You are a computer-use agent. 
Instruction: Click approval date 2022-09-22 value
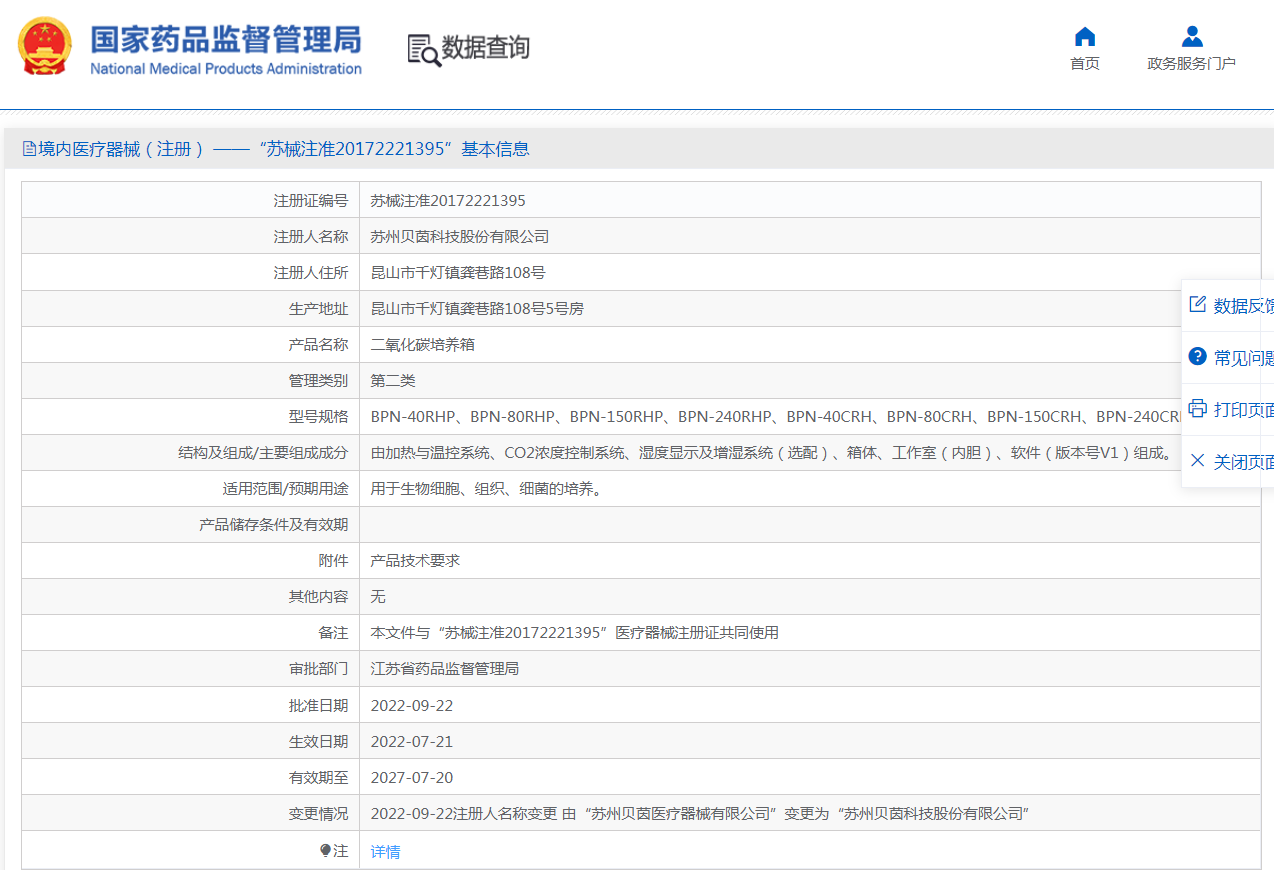[412, 706]
